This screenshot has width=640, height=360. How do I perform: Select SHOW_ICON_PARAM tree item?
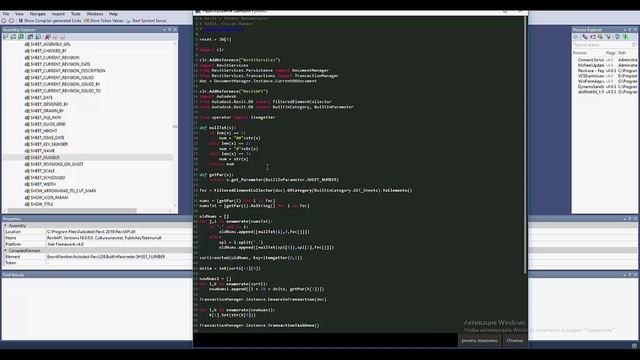(49, 198)
